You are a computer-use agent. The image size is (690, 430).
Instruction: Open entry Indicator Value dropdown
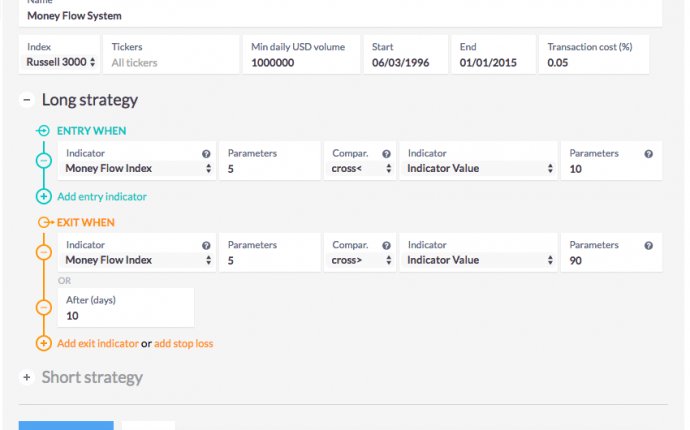(479, 169)
